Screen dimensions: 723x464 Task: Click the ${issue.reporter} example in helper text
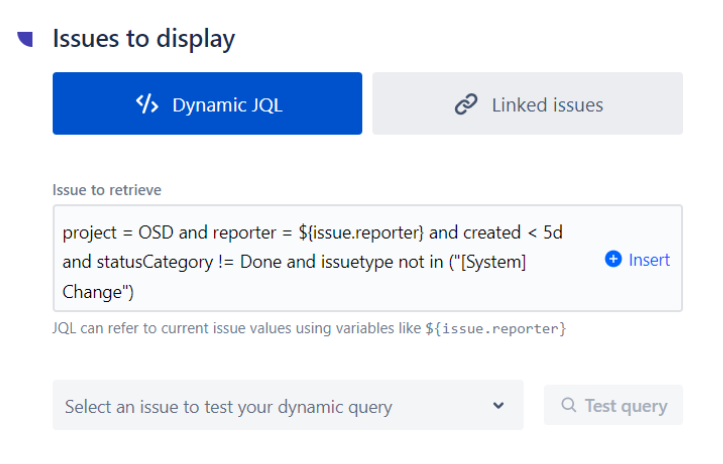point(496,328)
